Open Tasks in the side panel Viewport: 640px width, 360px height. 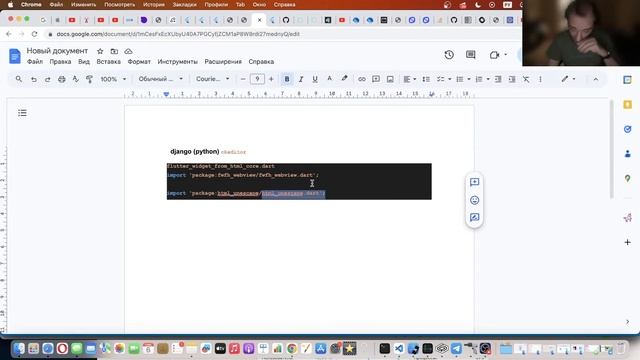[x=627, y=129]
